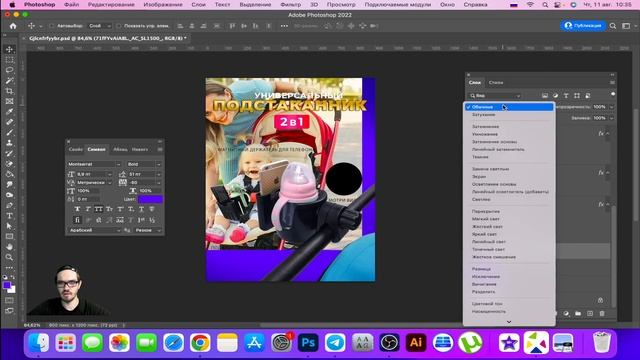Open the Home screen icon
This screenshot has width=640, height=360.
coord(13,26)
